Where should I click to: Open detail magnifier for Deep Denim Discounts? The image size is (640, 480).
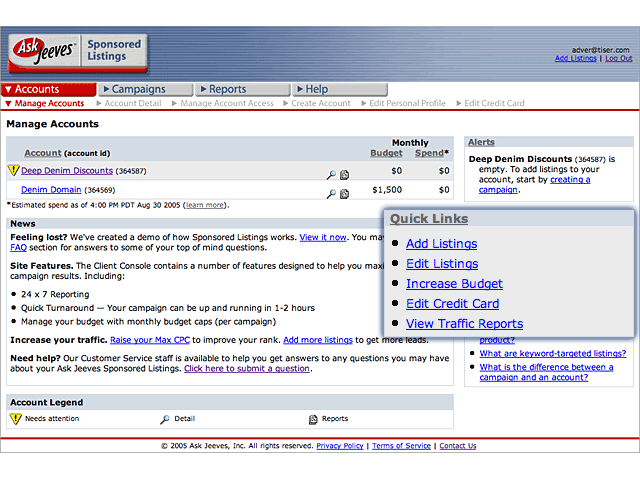click(331, 175)
